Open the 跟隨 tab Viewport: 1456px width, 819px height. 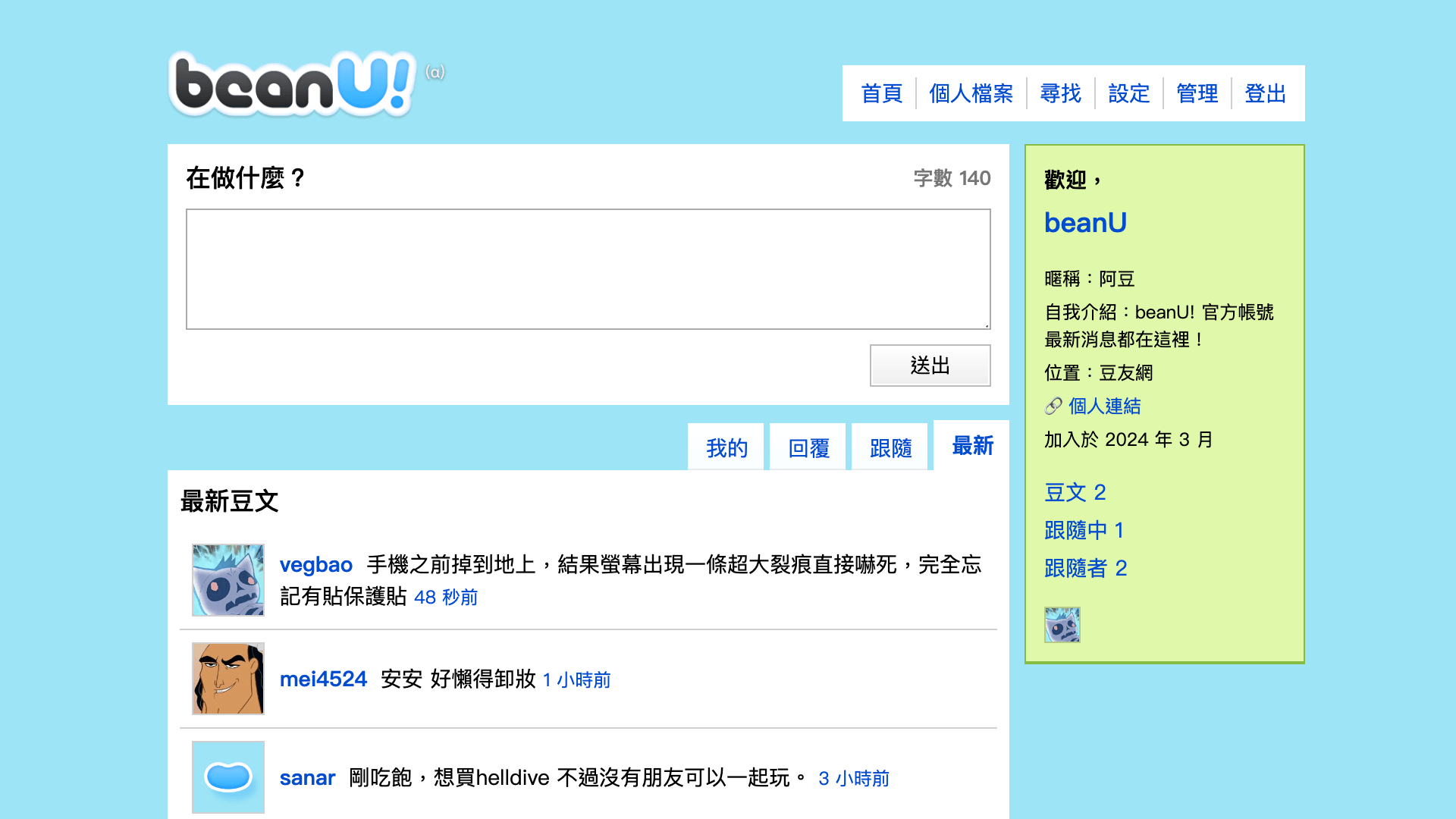[x=890, y=448]
